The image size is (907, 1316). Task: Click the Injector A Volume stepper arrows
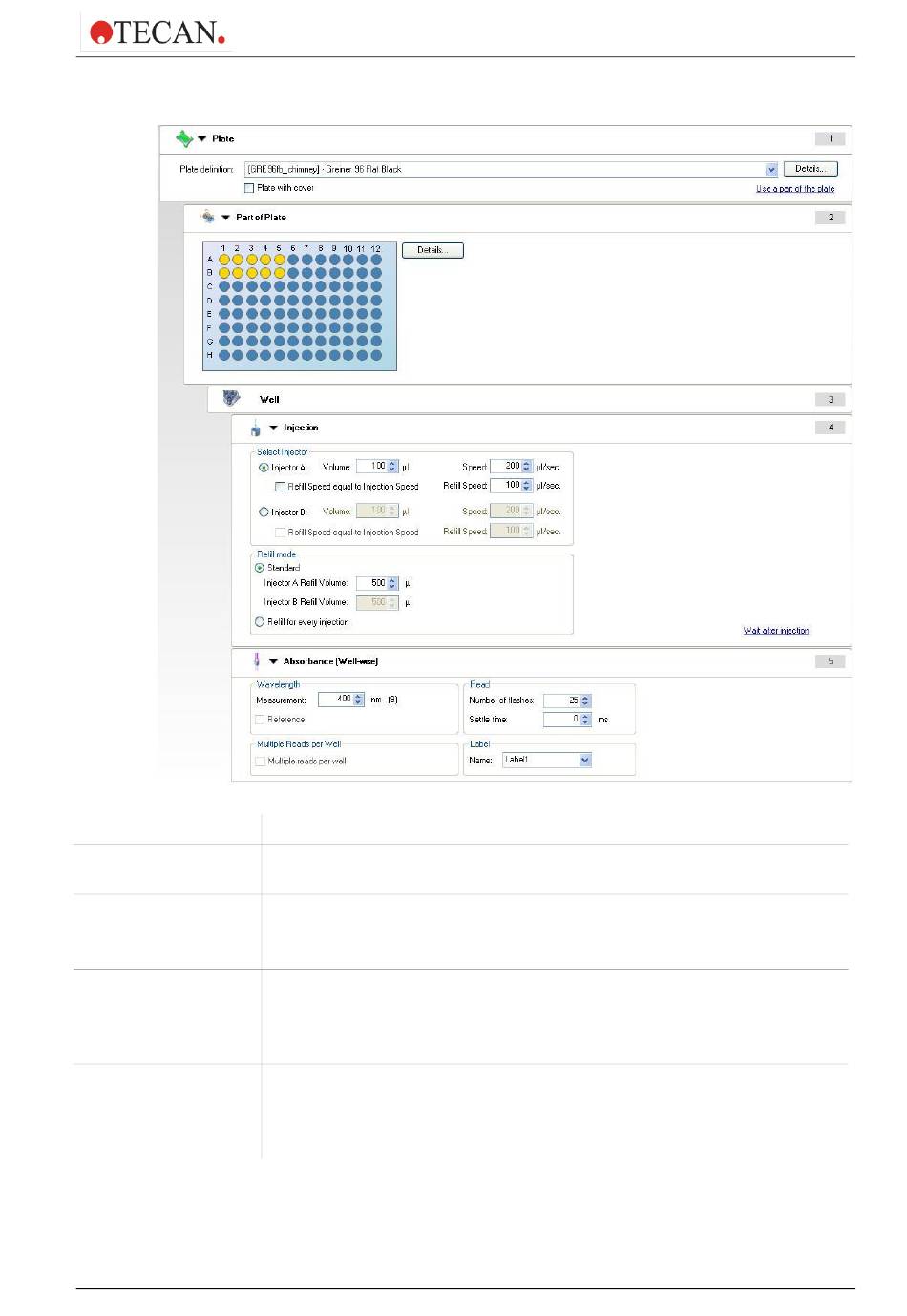392,467
